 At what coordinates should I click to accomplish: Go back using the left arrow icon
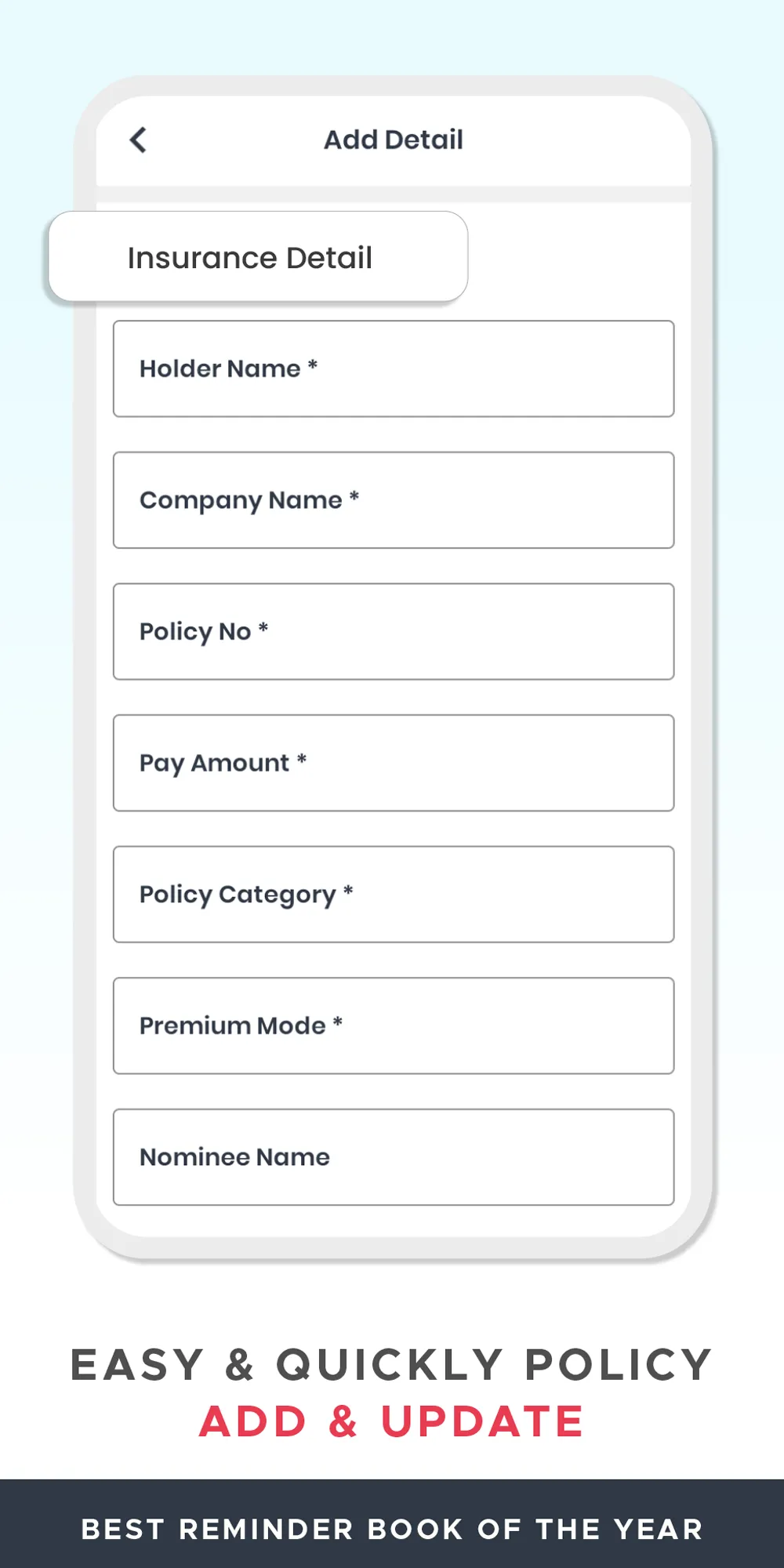(138, 140)
